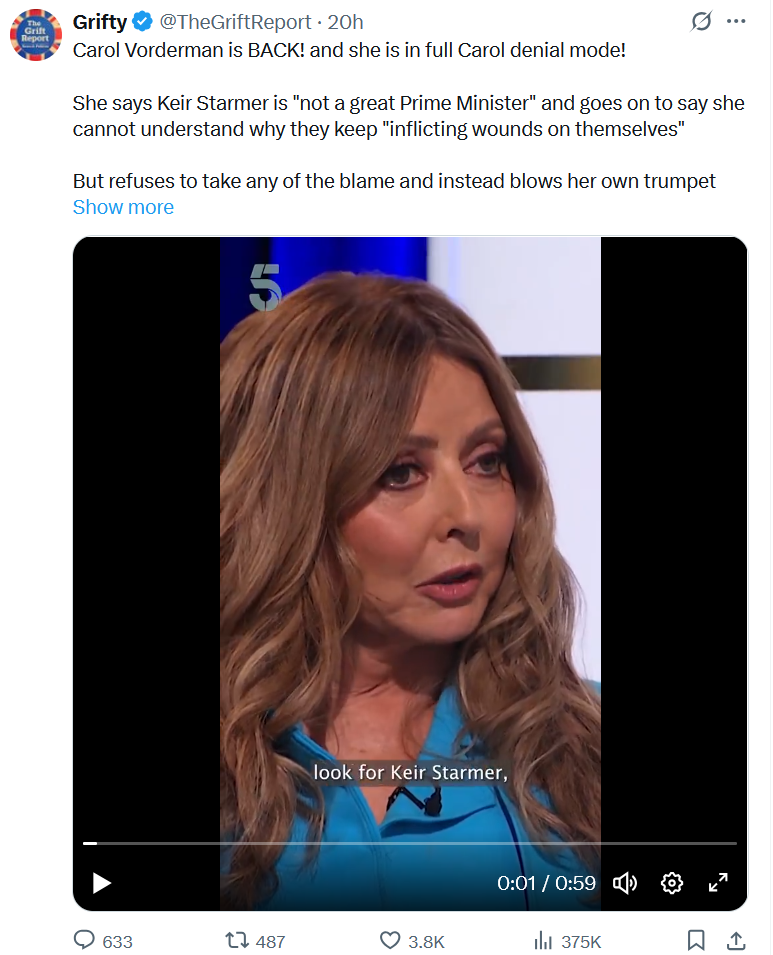Expand video to fullscreen

(718, 883)
